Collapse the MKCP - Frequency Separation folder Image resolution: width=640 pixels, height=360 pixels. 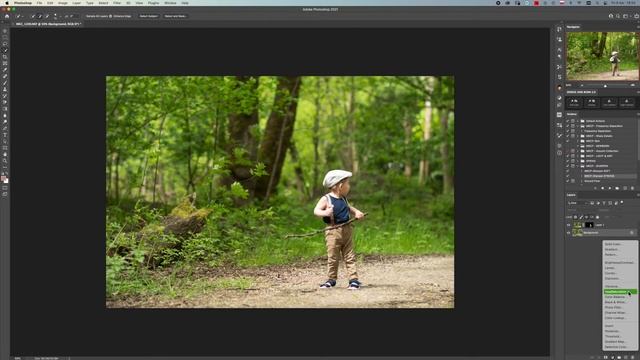click(x=578, y=126)
